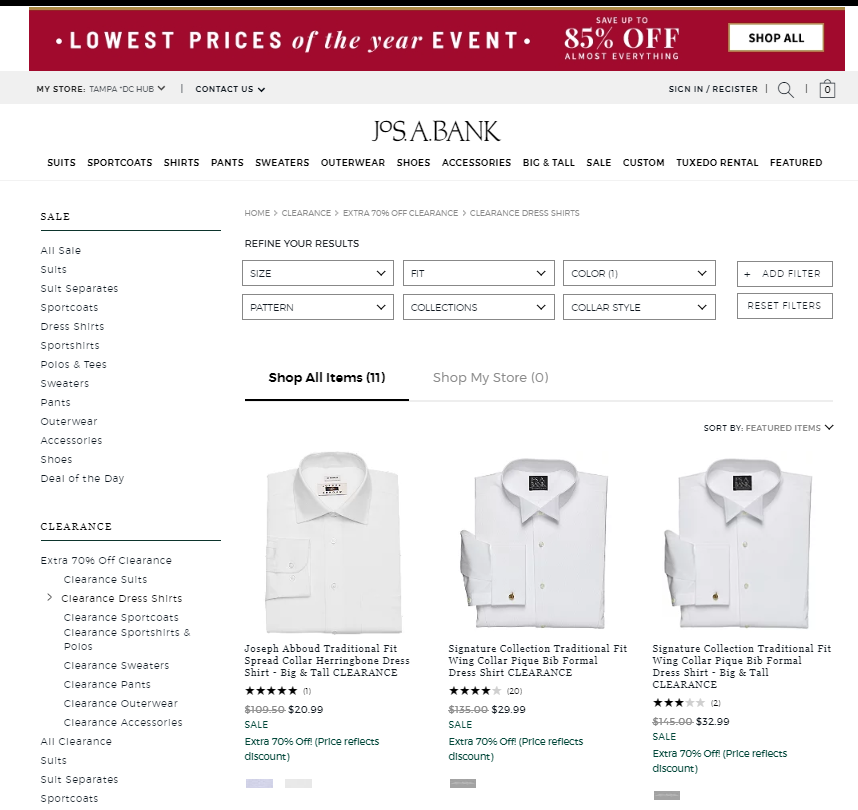Click the plus icon on Add Filter
The image size is (858, 810).
tap(747, 274)
